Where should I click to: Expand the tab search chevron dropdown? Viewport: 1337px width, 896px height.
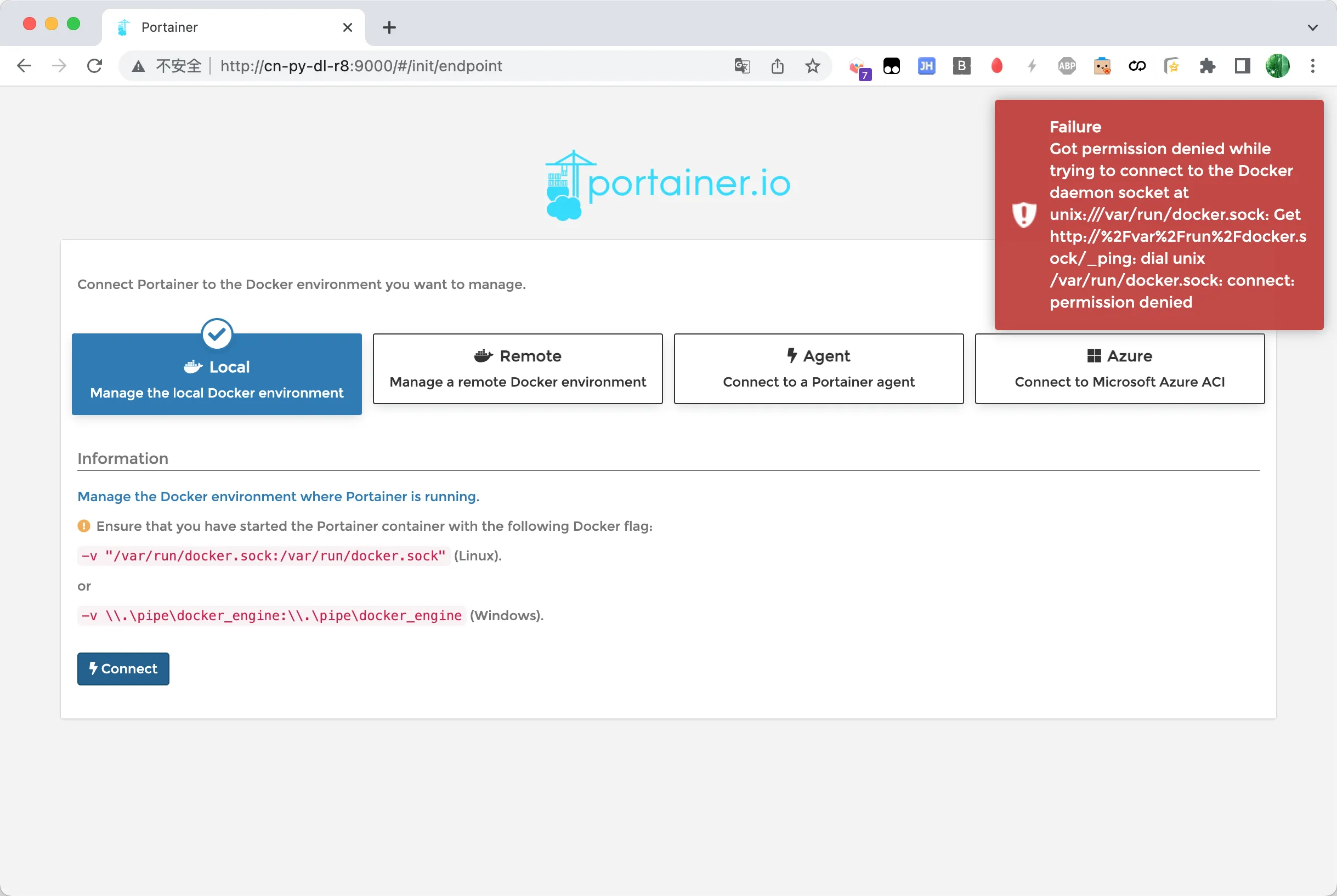(x=1312, y=27)
